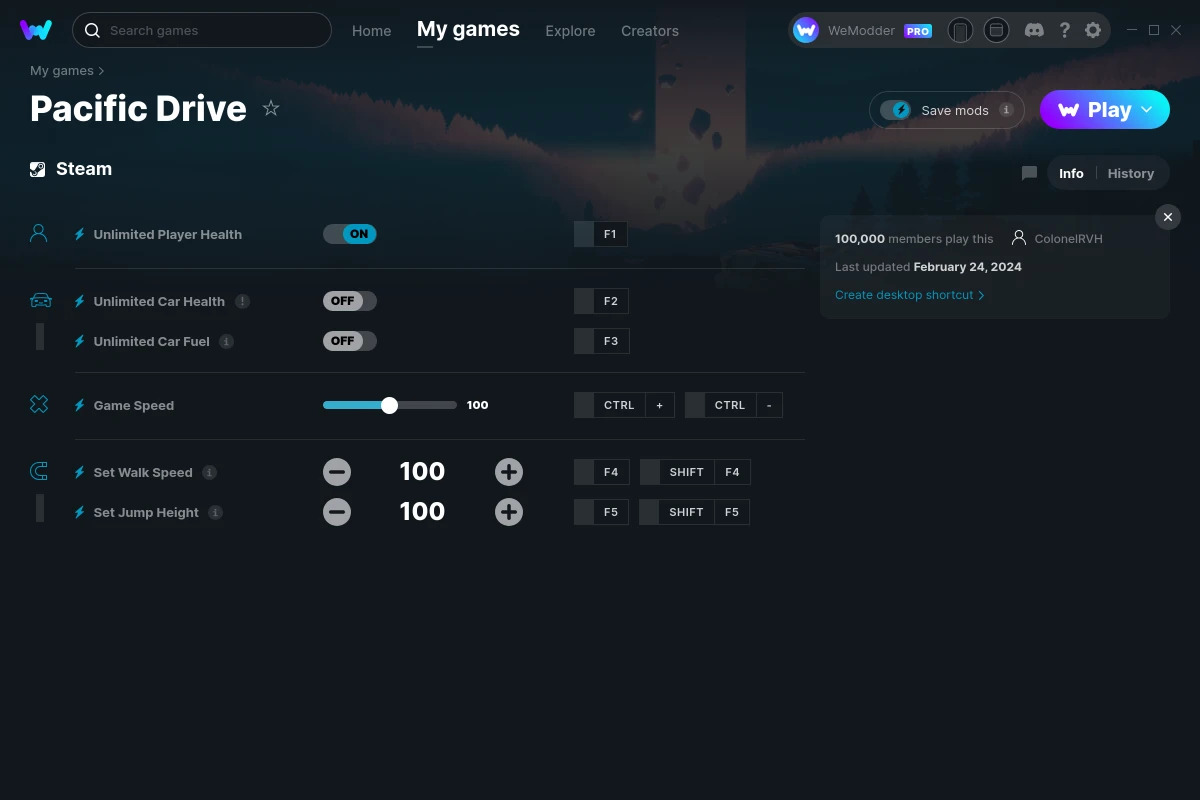Open the comments chat bubble icon
The width and height of the screenshot is (1200, 800).
point(1029,173)
